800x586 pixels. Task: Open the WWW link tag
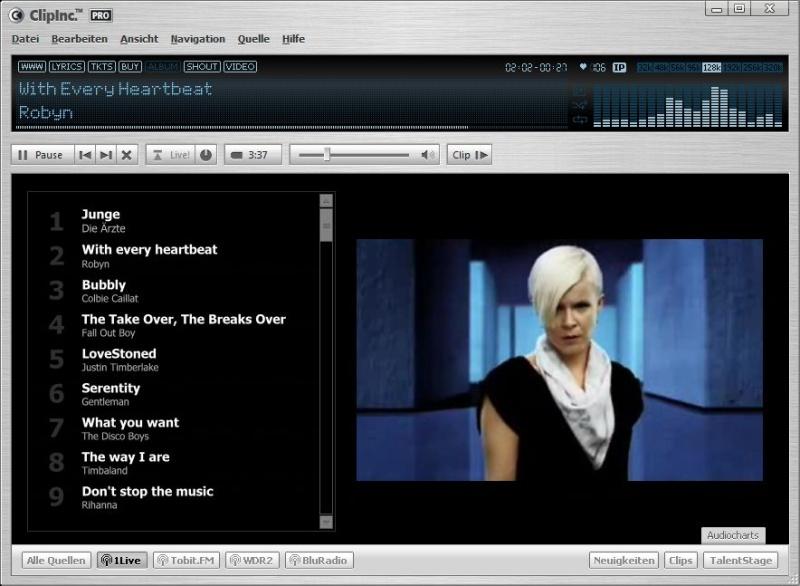coord(32,67)
